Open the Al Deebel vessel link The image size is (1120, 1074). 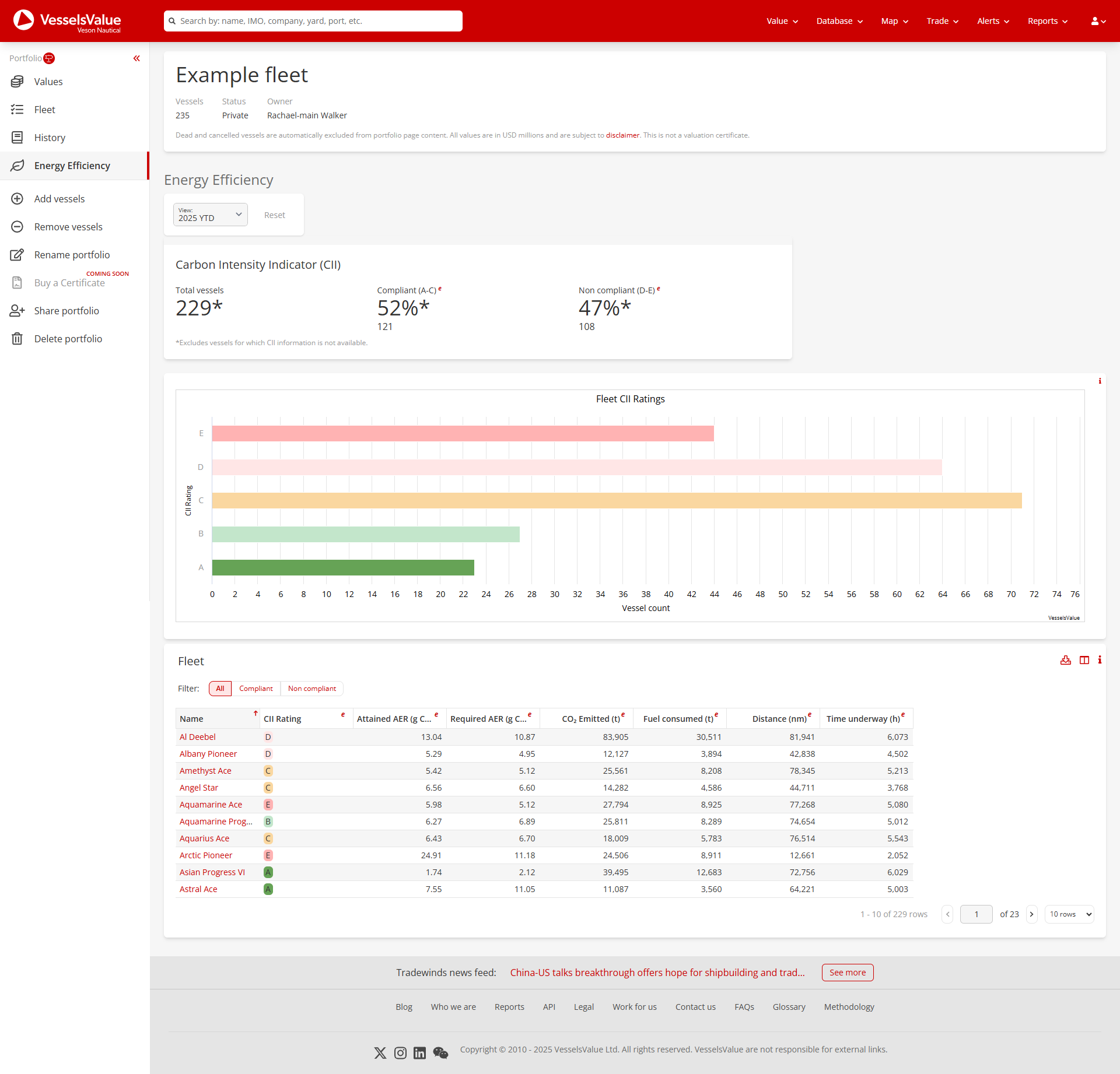click(x=197, y=736)
